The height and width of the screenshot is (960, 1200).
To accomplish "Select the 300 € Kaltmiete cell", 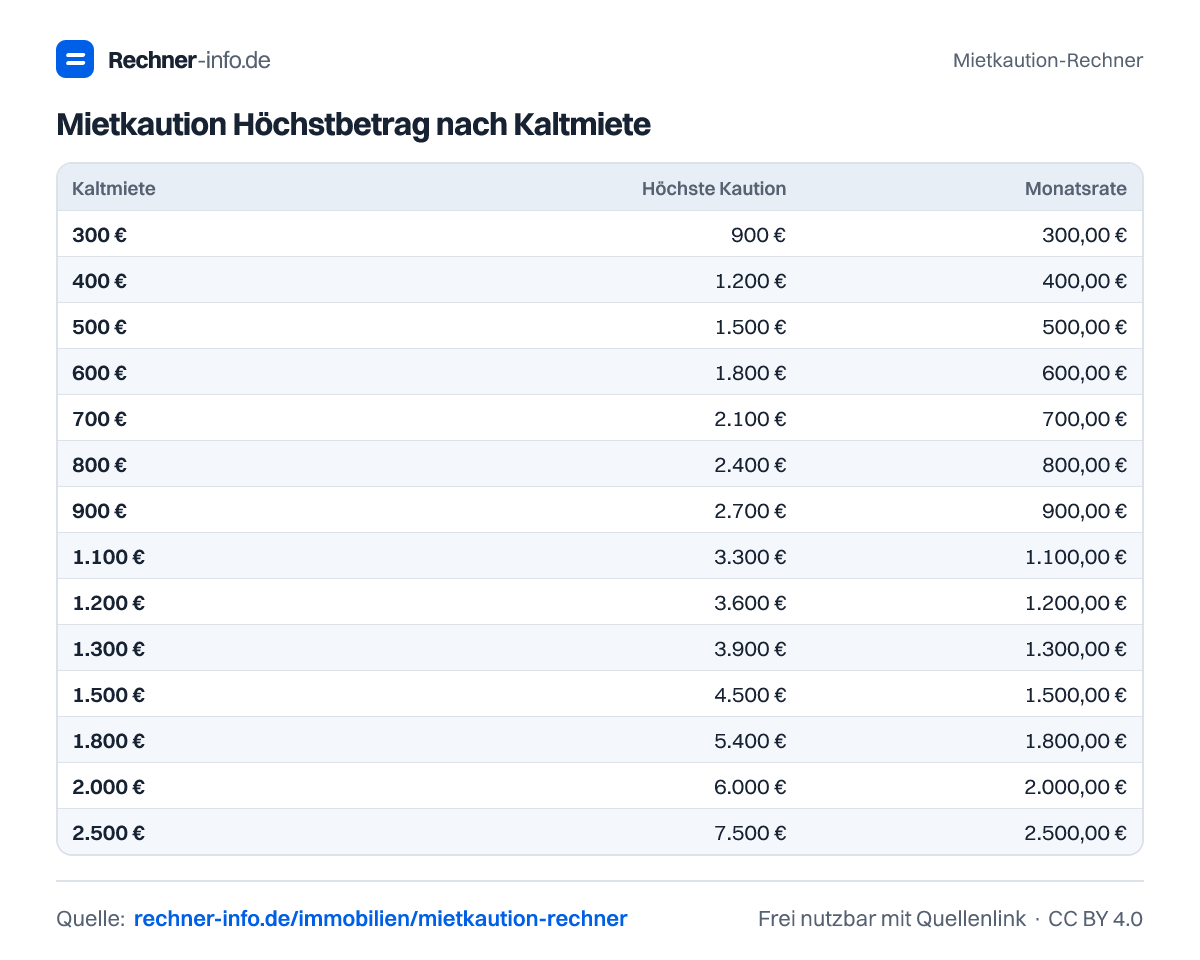I will tap(99, 235).
